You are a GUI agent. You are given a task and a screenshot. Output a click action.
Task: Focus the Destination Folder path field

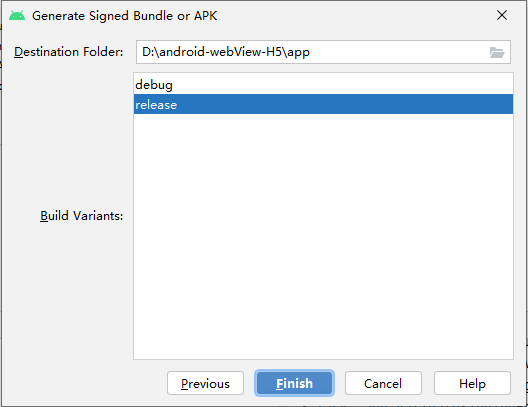tap(323, 52)
